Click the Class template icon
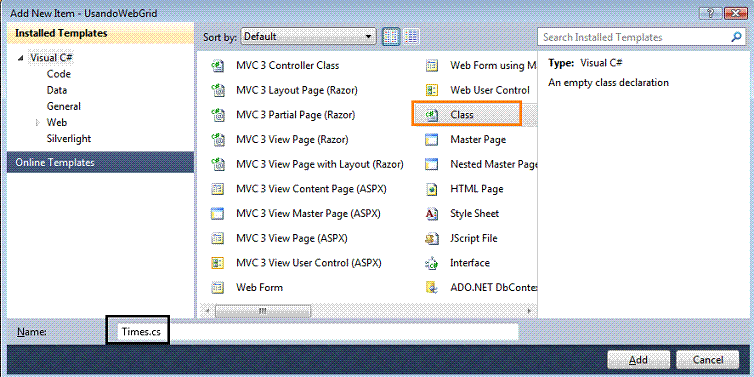The image size is (754, 377). tap(432, 115)
